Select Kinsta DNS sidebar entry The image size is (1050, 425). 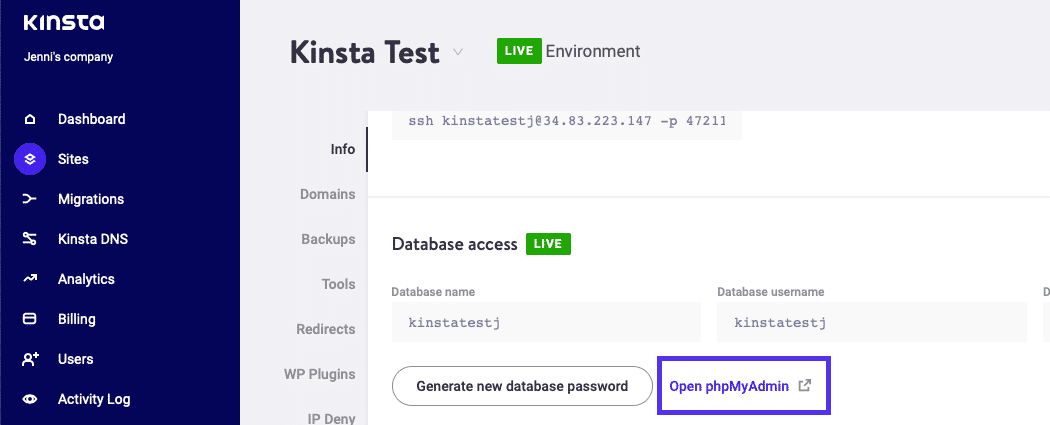[93, 239]
